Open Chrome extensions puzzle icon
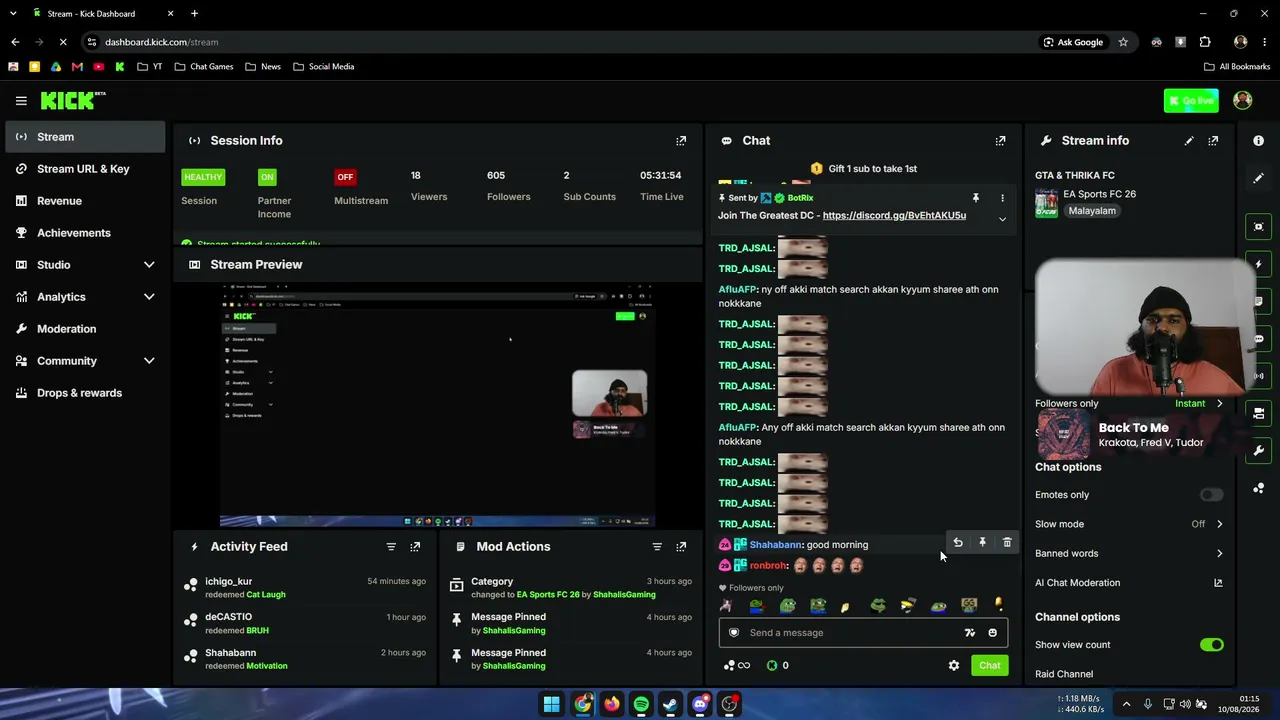 (x=1205, y=42)
